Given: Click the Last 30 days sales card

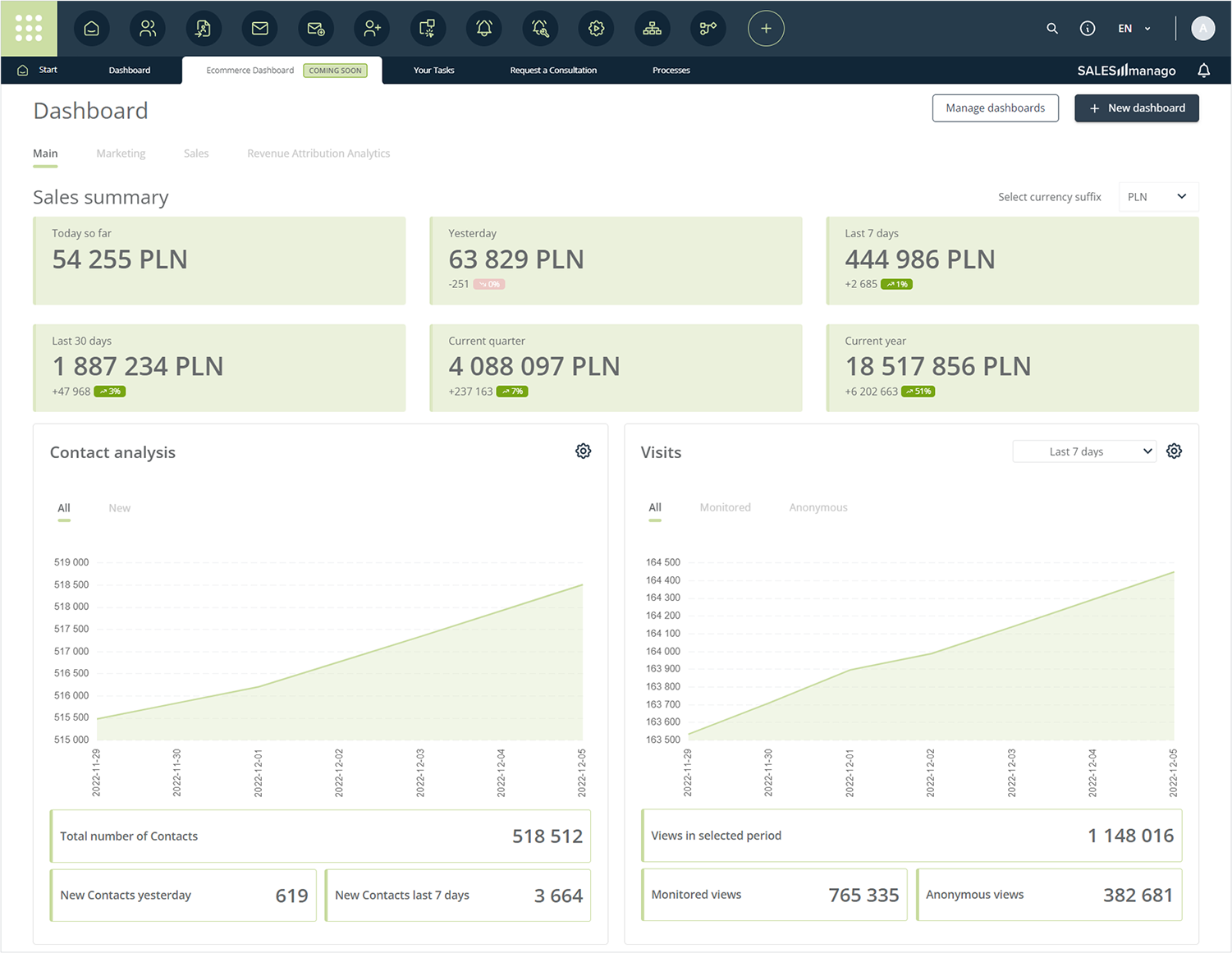Looking at the screenshot, I should coord(219,368).
